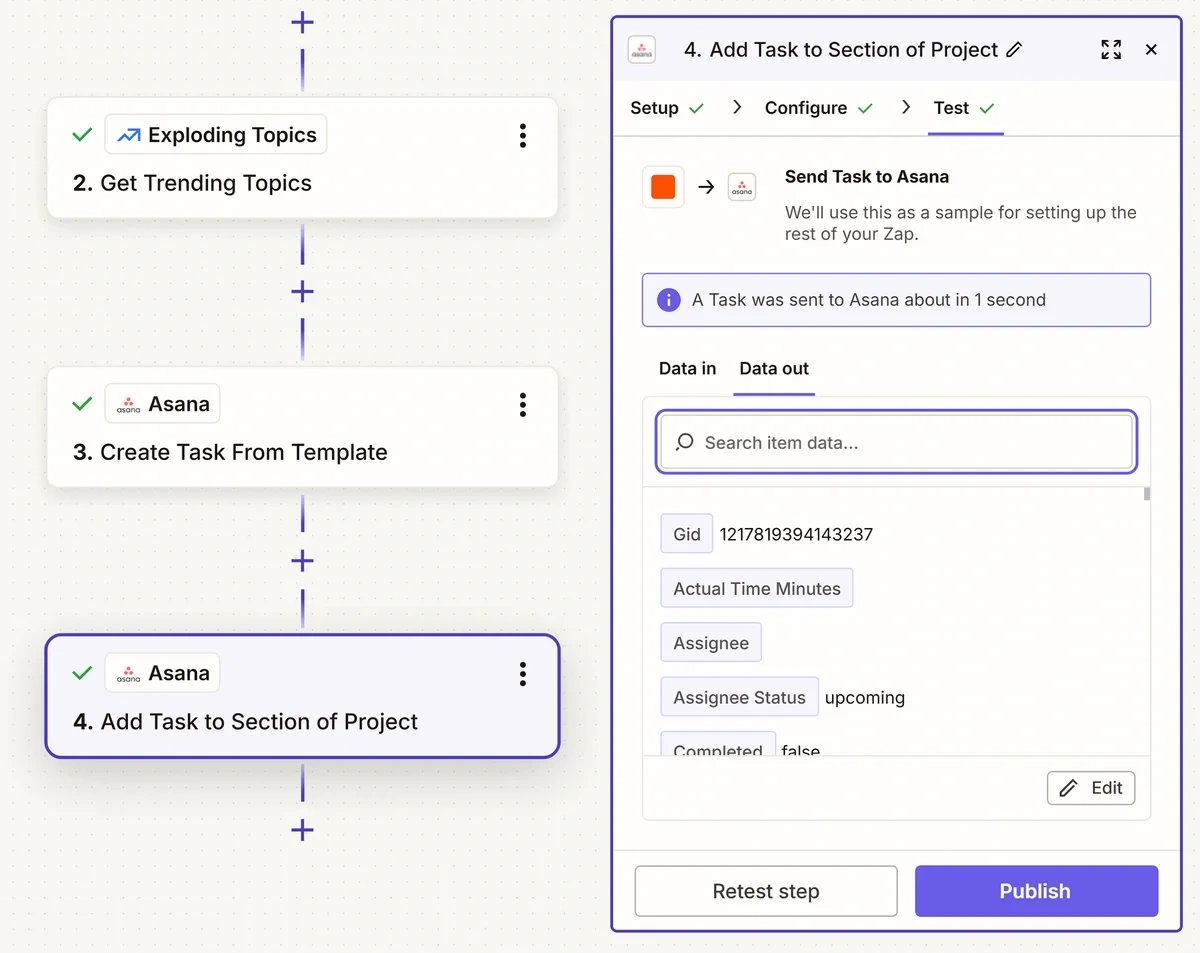Click the Completed field label
The image size is (1200, 953).
click(718, 746)
